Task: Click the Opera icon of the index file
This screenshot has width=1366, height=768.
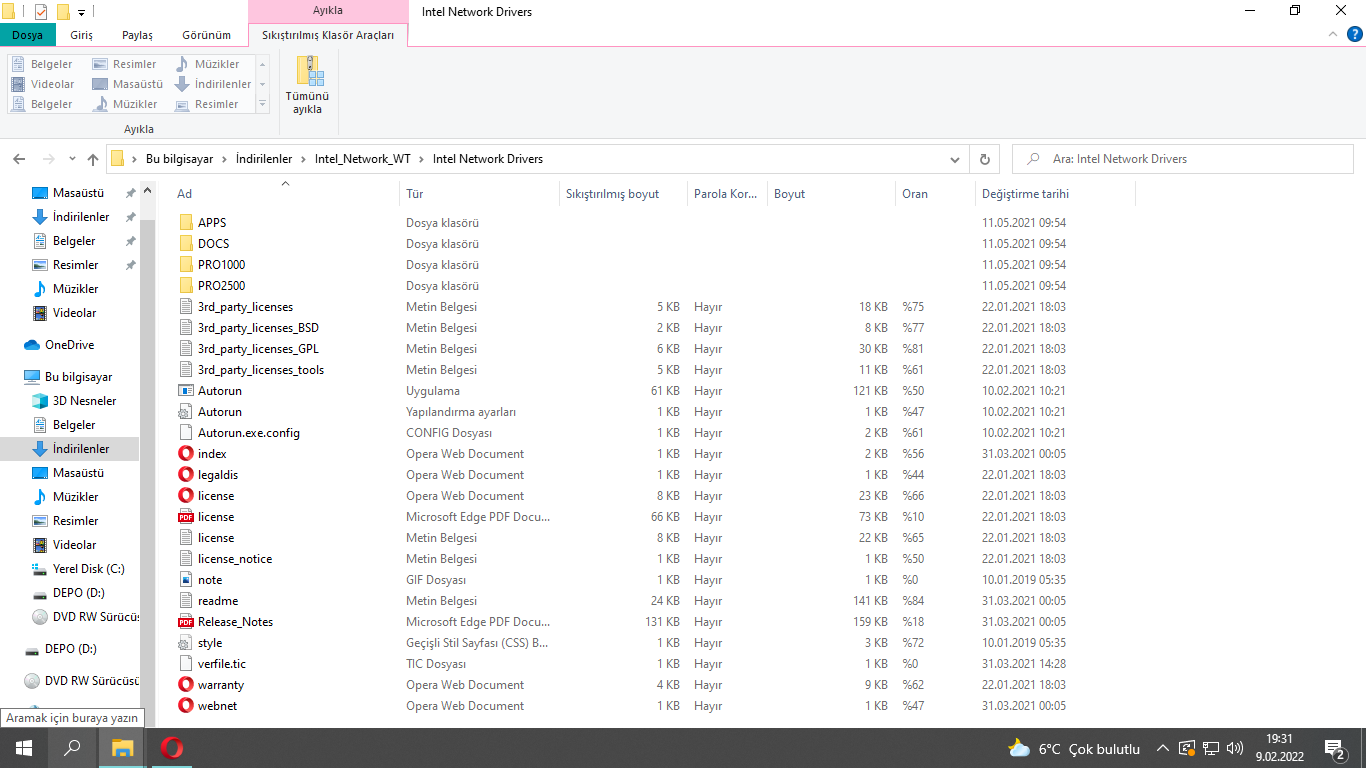Action: coord(185,454)
